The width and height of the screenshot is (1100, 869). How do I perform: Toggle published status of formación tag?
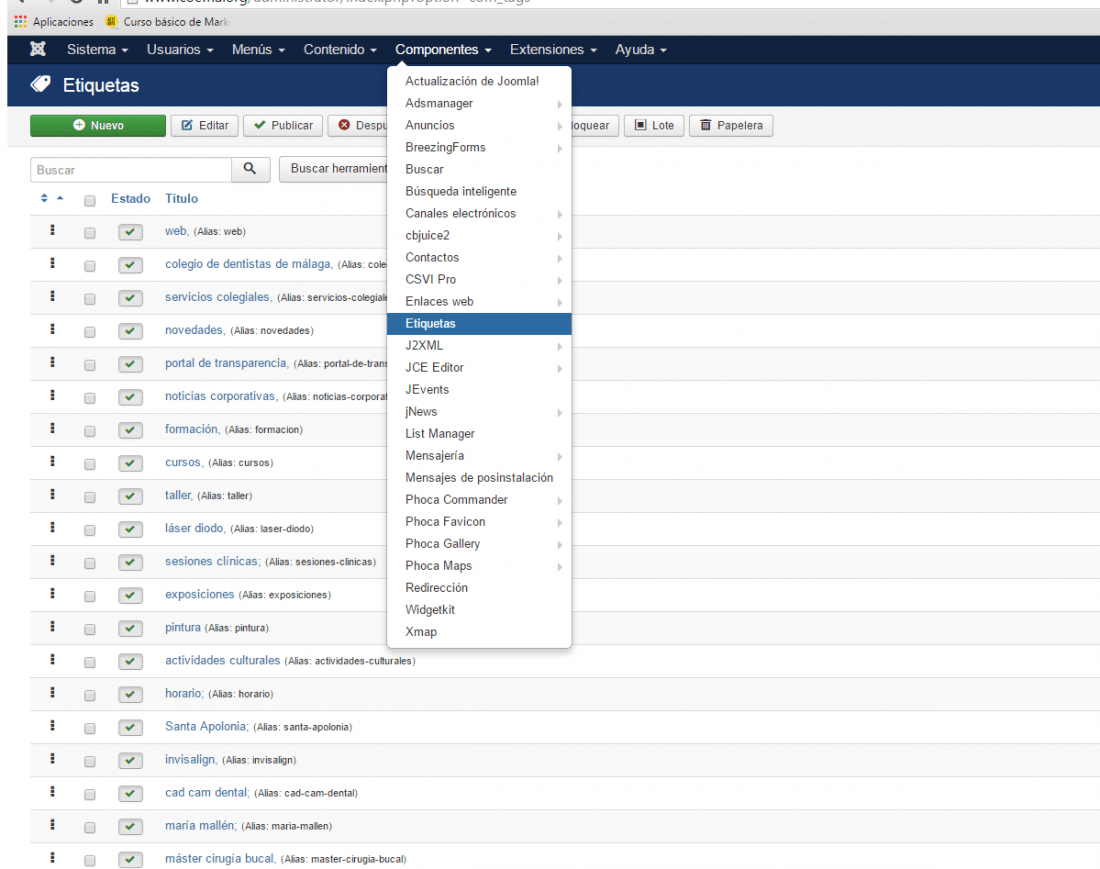tap(130, 430)
